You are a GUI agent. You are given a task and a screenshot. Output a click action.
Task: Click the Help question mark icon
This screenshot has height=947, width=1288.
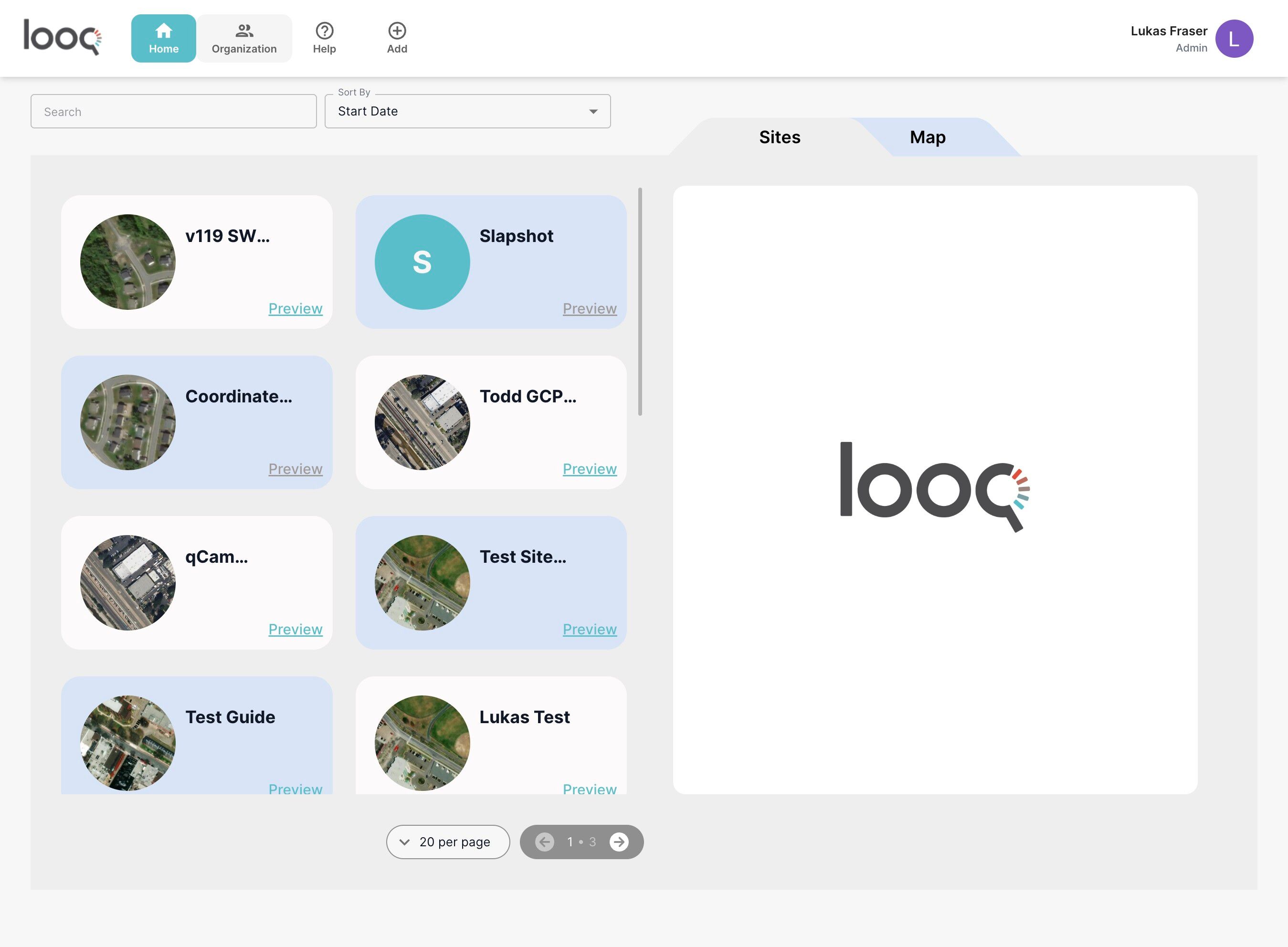pyautogui.click(x=325, y=31)
